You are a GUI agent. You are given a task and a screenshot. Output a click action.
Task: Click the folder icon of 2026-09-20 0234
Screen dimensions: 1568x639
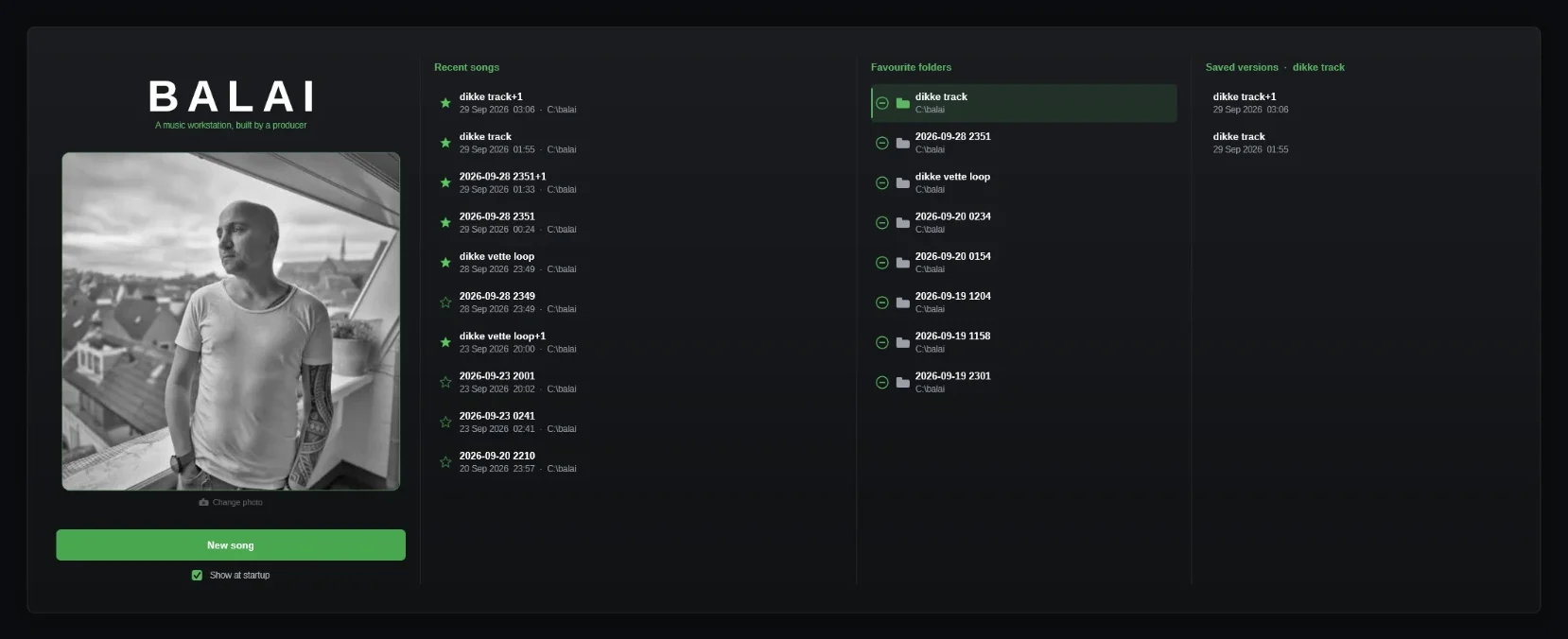[903, 223]
